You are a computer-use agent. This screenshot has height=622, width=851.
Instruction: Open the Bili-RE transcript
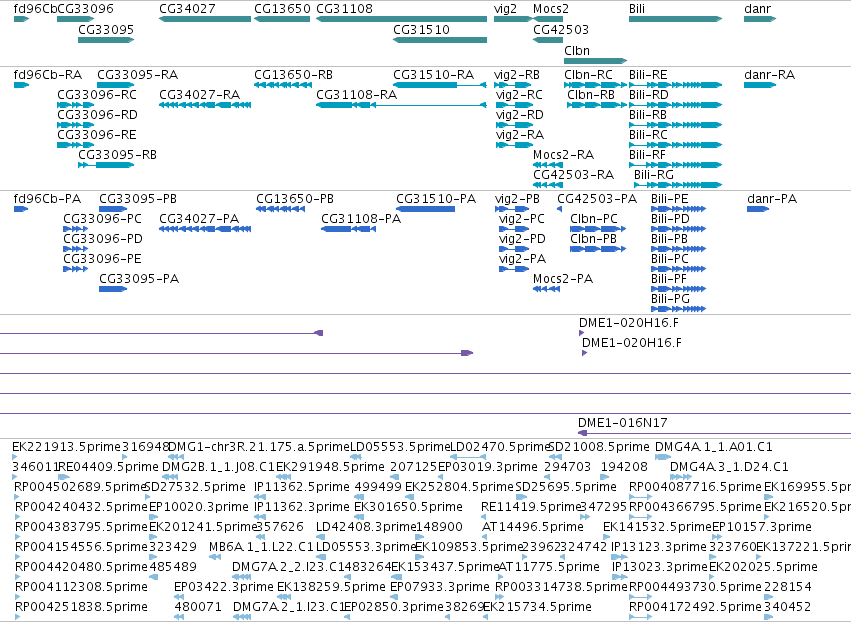[x=676, y=85]
